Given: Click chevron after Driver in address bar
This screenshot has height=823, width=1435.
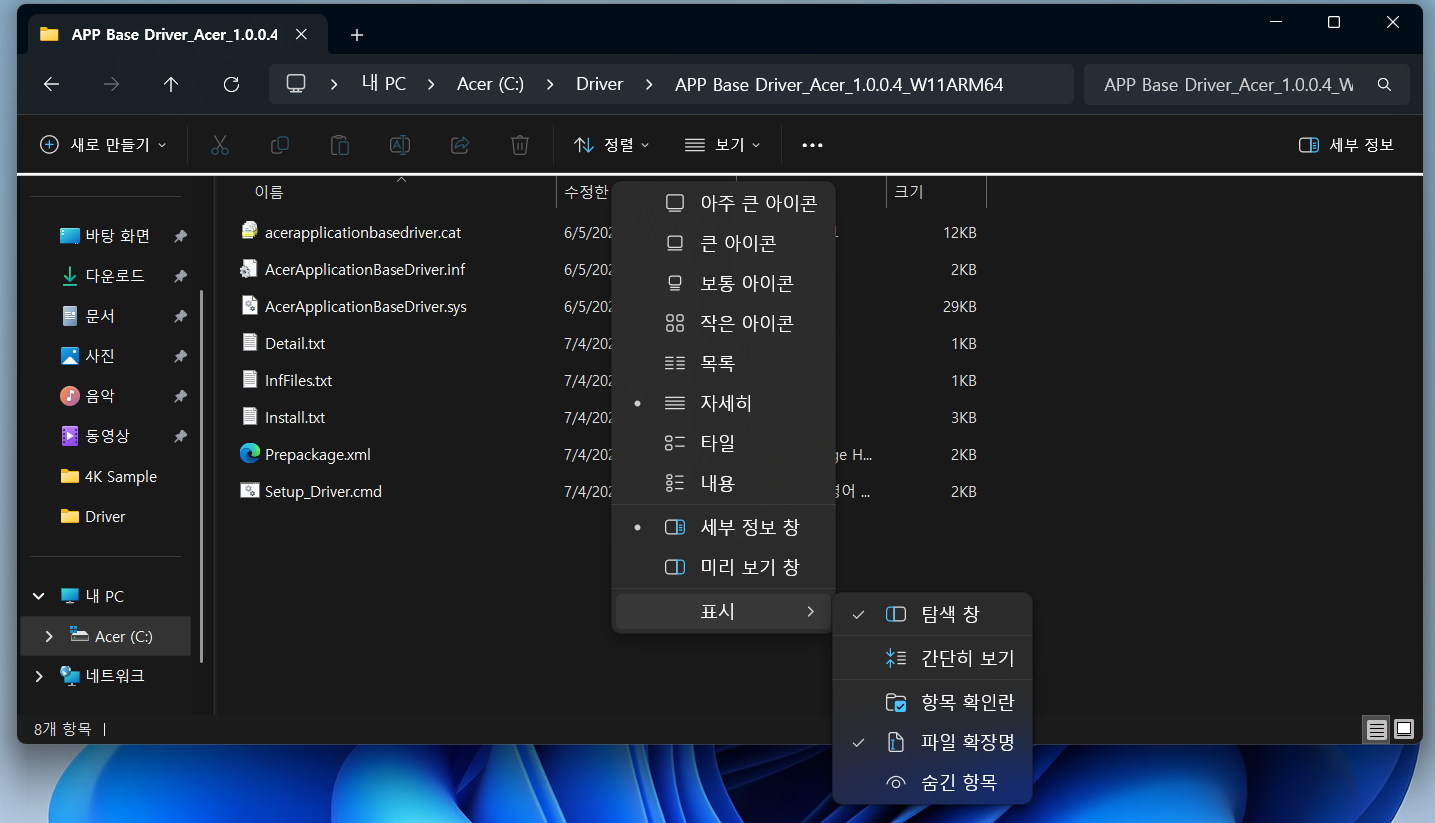Looking at the screenshot, I should pyautogui.click(x=649, y=85).
